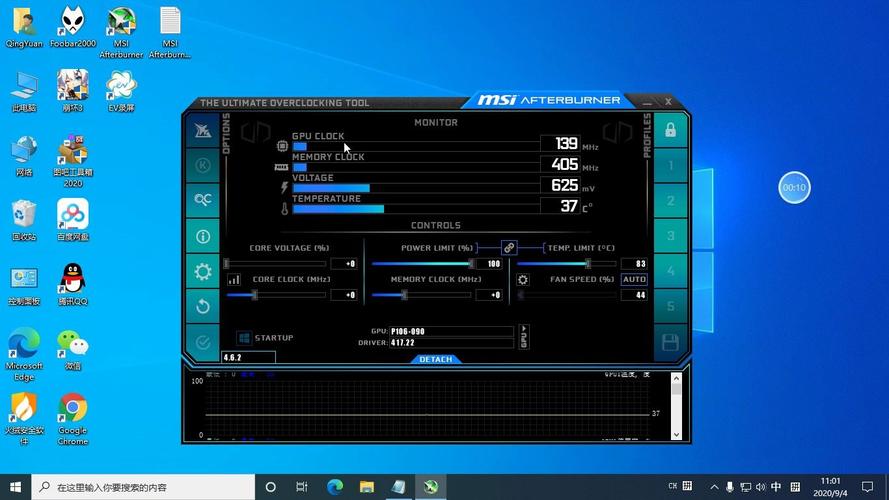Click the driver version 417.22
This screenshot has width=889, height=500.
451,342
